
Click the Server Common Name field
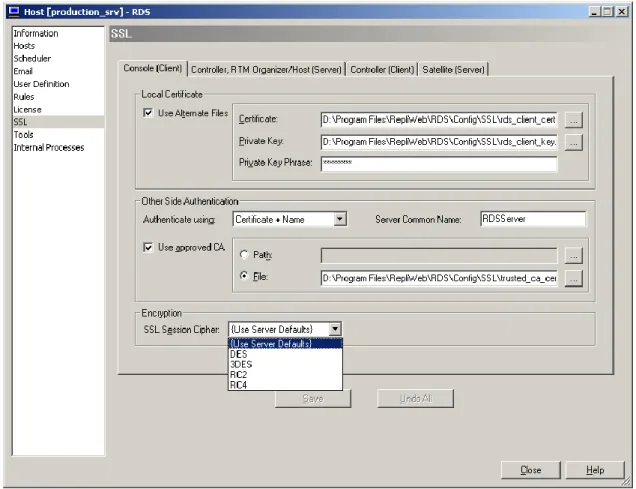(533, 219)
